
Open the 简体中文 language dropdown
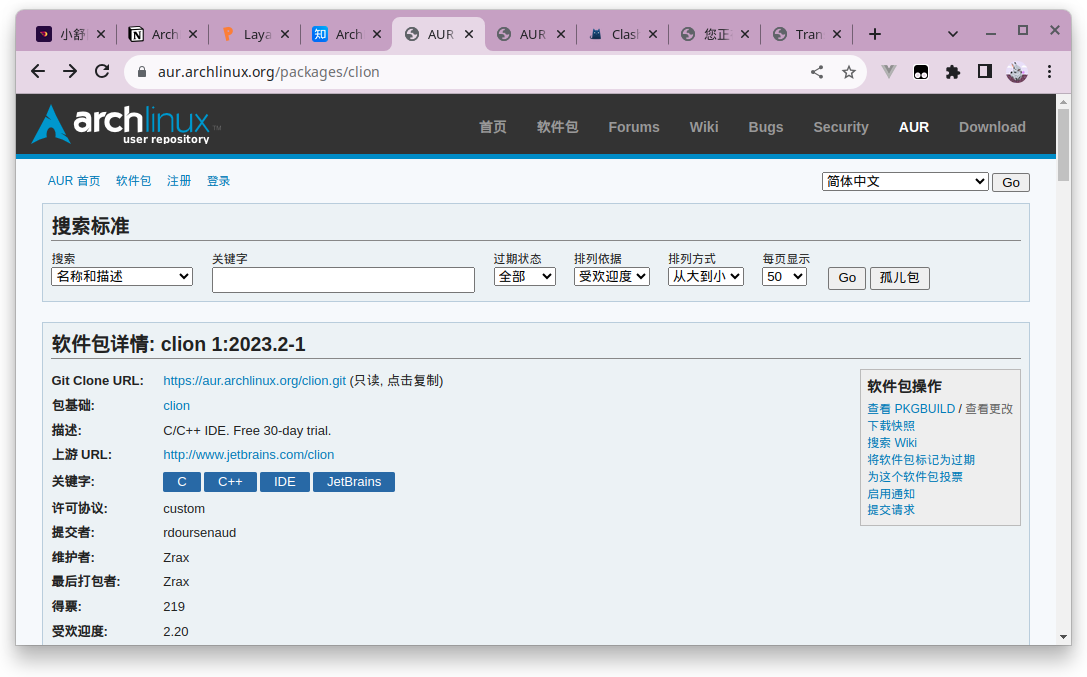(x=905, y=181)
